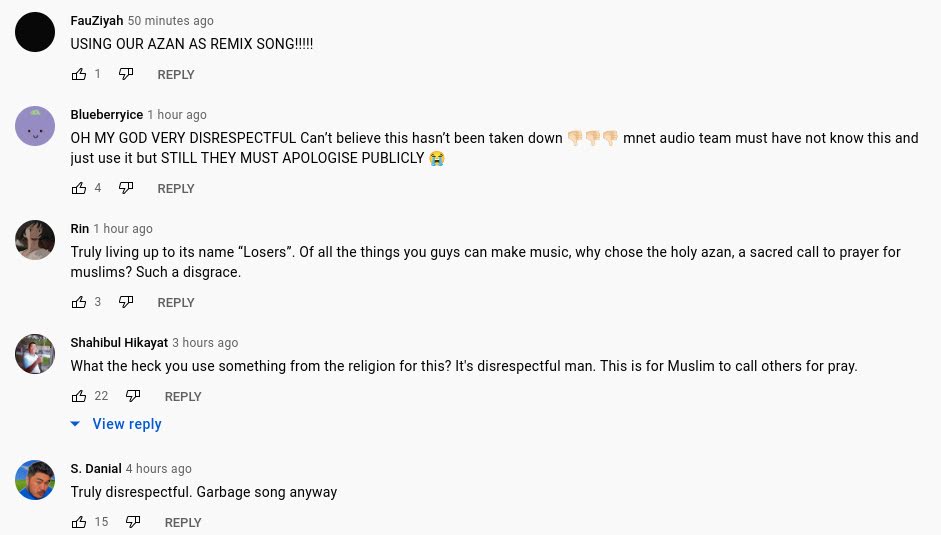Reply to FauZiyah's comment

pos(176,74)
